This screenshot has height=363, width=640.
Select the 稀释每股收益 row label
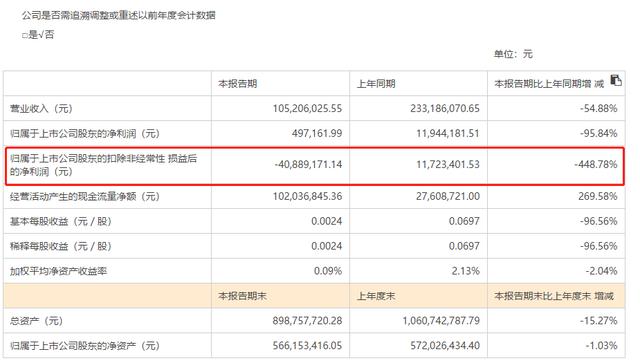[61, 246]
